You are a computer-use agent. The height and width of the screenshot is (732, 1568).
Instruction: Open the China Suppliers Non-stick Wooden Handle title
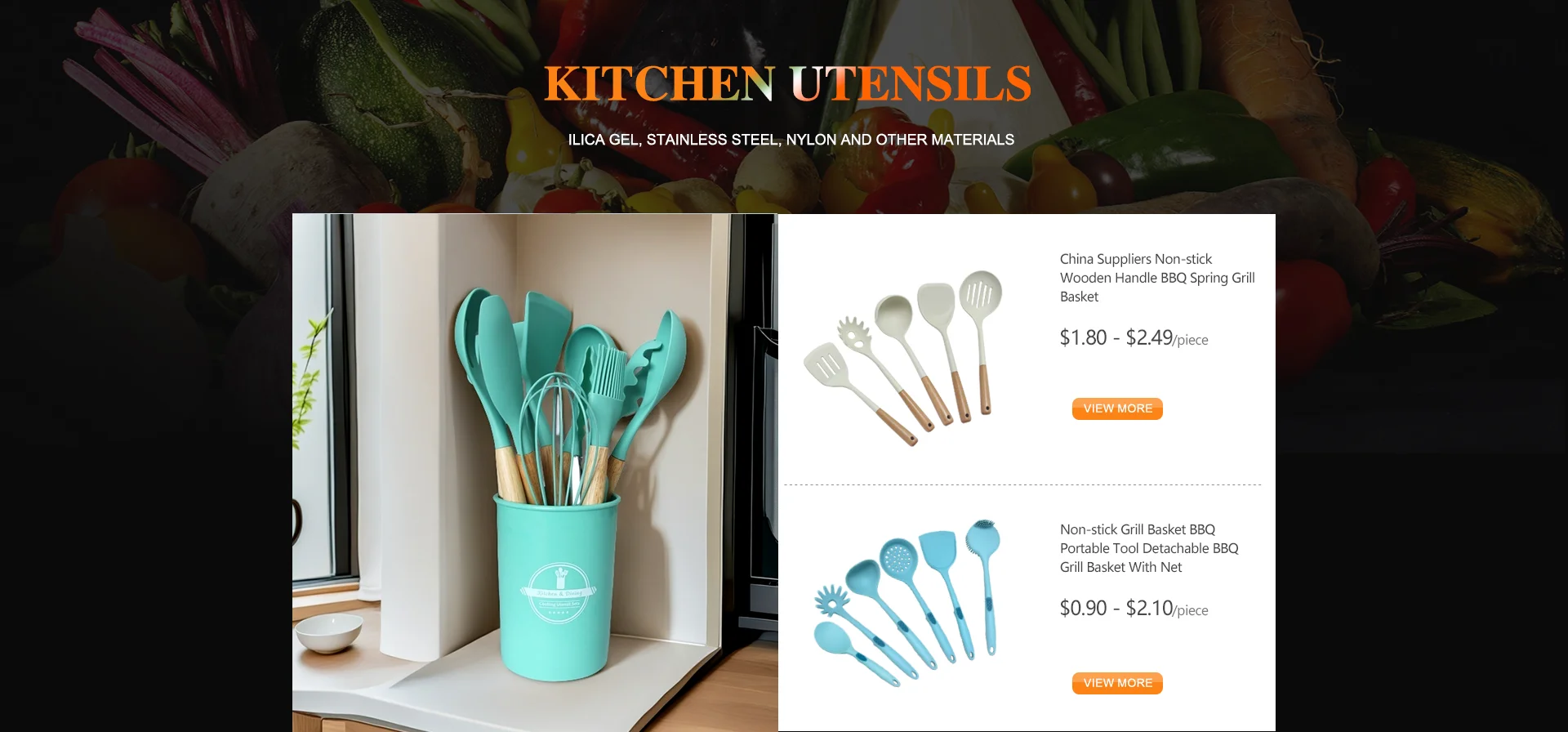click(1157, 278)
